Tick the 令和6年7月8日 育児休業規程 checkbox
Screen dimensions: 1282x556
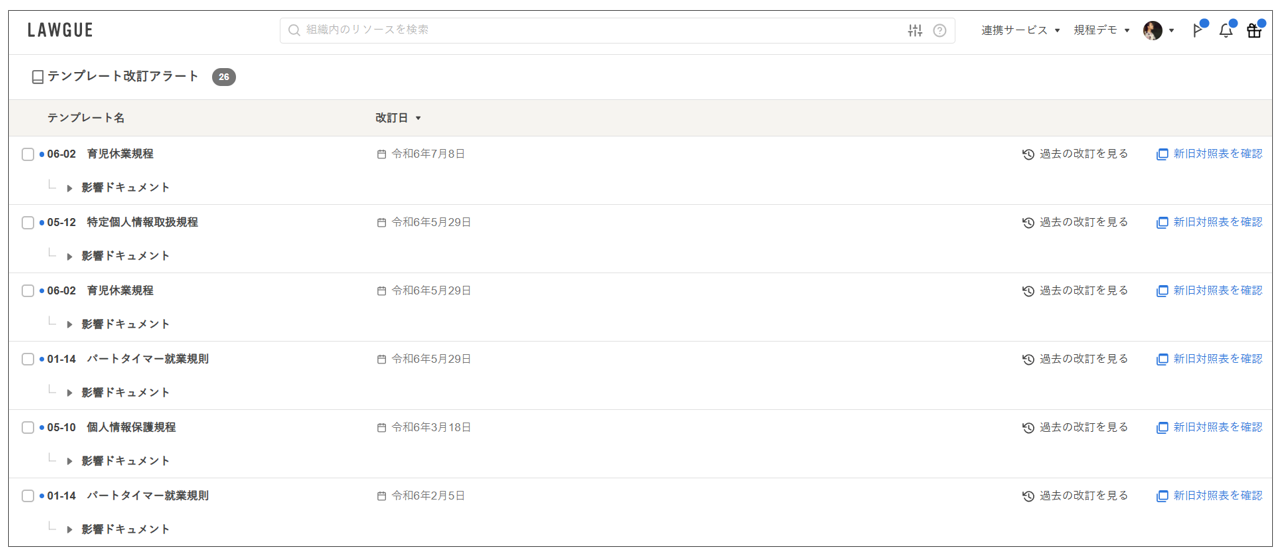(x=28, y=155)
